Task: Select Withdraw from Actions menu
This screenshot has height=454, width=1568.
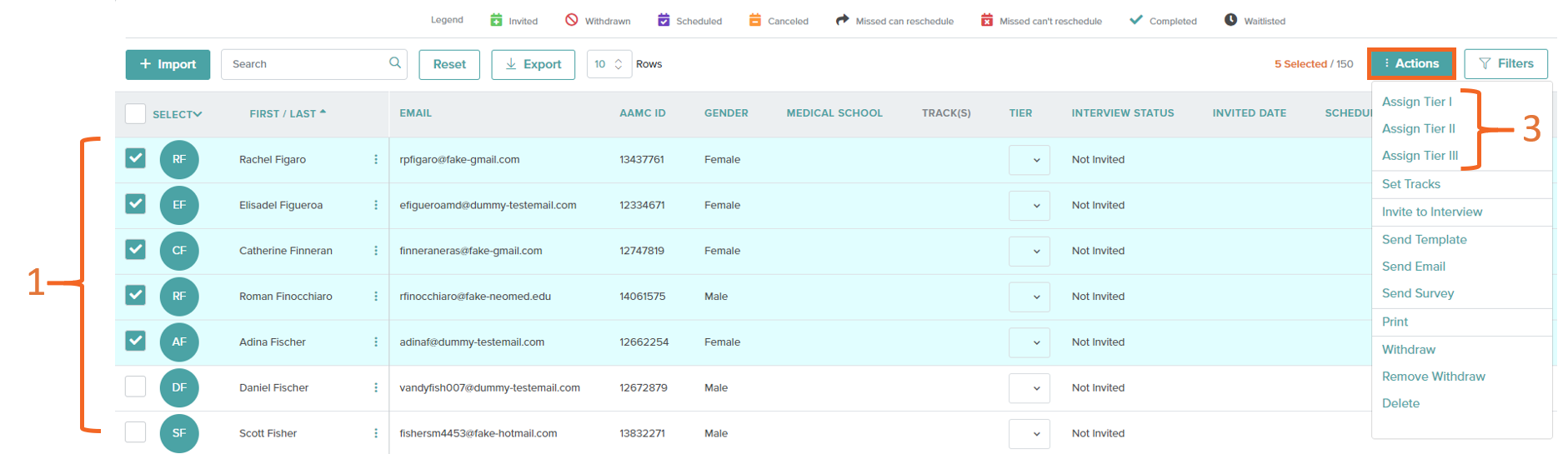Action: pyautogui.click(x=1408, y=349)
